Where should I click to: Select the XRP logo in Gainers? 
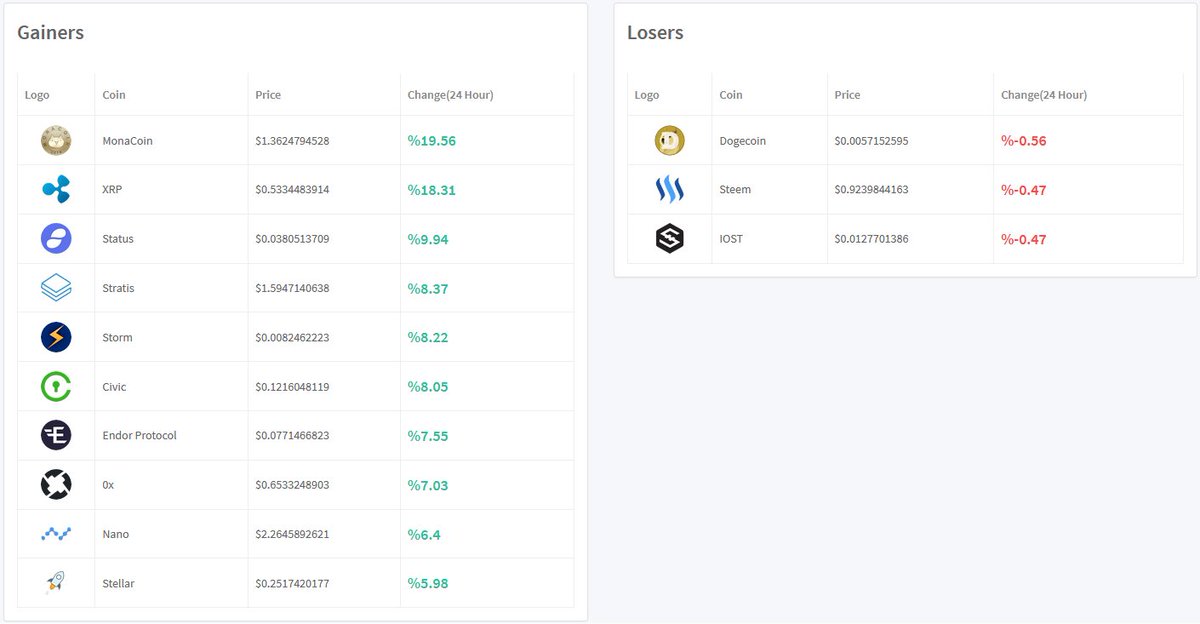(x=55, y=189)
